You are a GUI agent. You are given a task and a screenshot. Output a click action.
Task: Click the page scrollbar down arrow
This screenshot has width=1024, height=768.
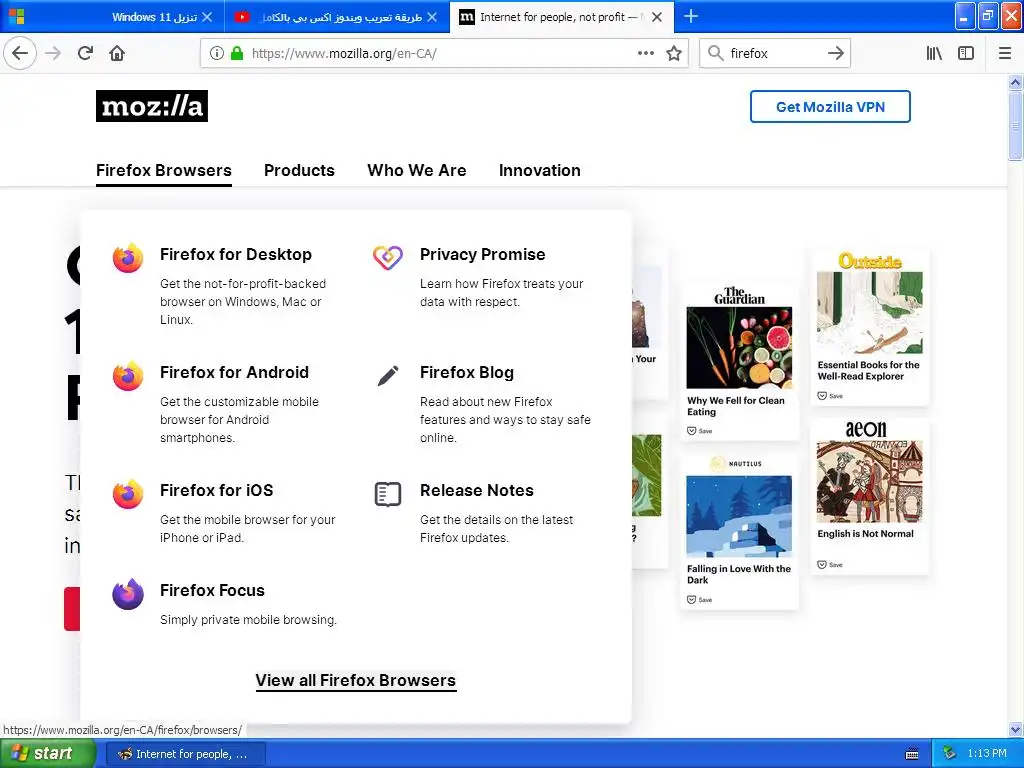tap(1015, 729)
